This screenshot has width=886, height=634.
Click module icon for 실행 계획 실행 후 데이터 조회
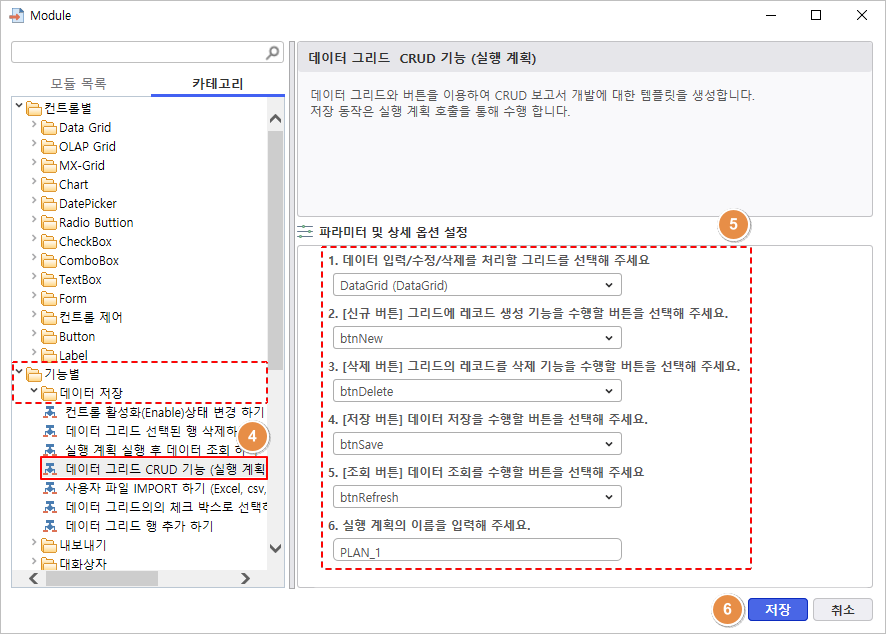50,450
